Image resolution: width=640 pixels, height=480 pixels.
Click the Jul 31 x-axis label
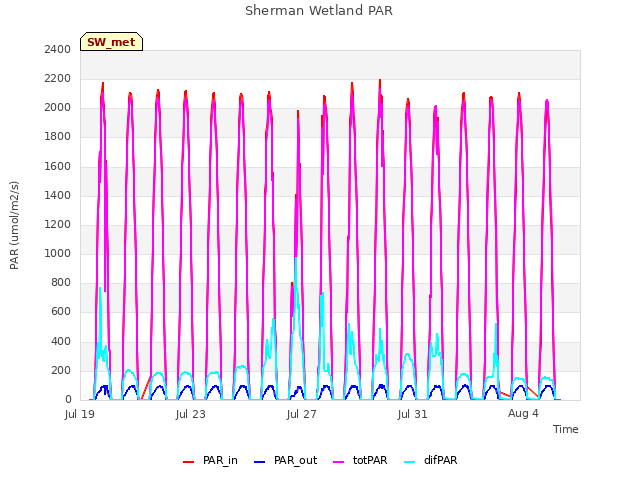click(x=413, y=414)
